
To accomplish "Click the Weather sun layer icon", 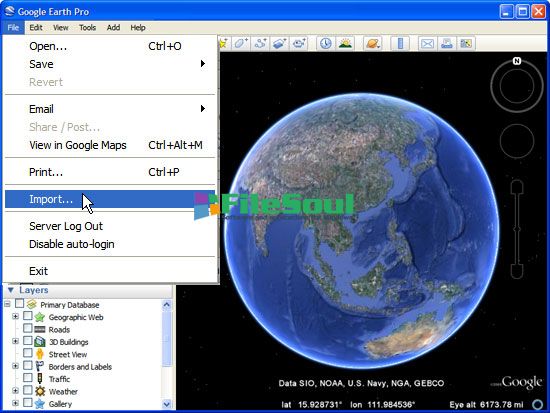I will (x=40, y=391).
